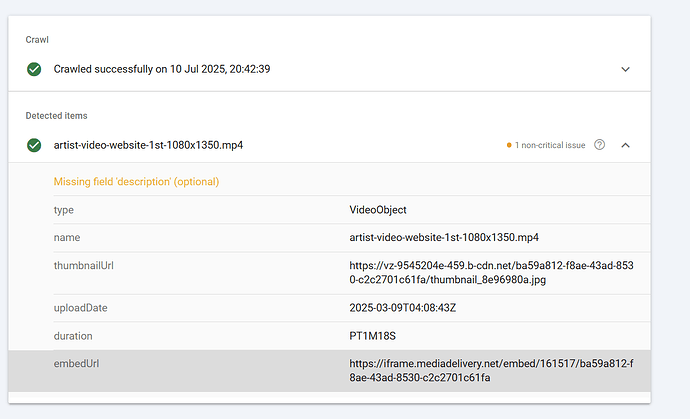Click the 'Detected items' section heading
The width and height of the screenshot is (690, 419).
59,116
